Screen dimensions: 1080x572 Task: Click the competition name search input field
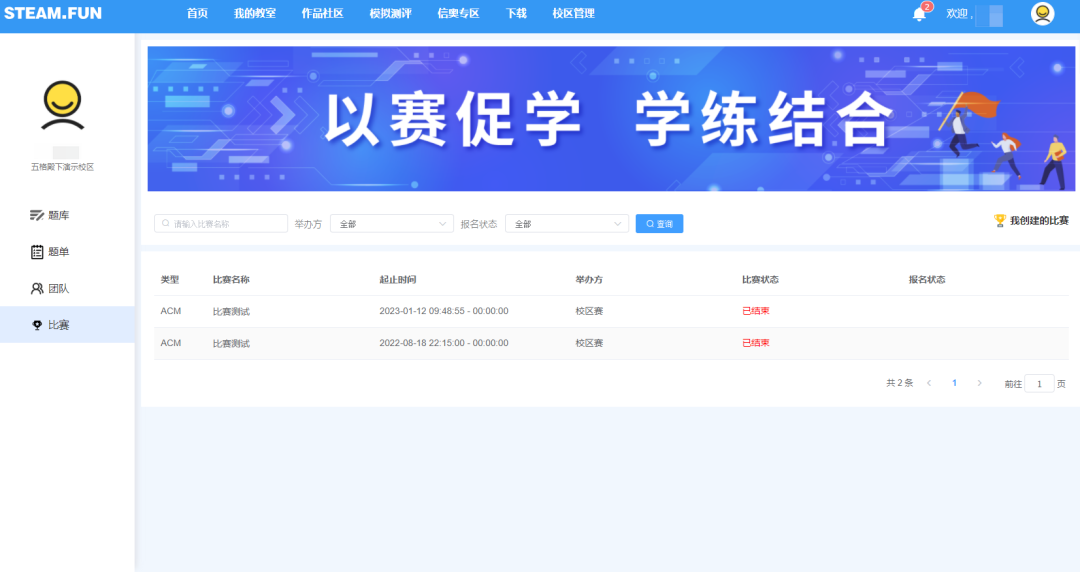[x=221, y=224]
